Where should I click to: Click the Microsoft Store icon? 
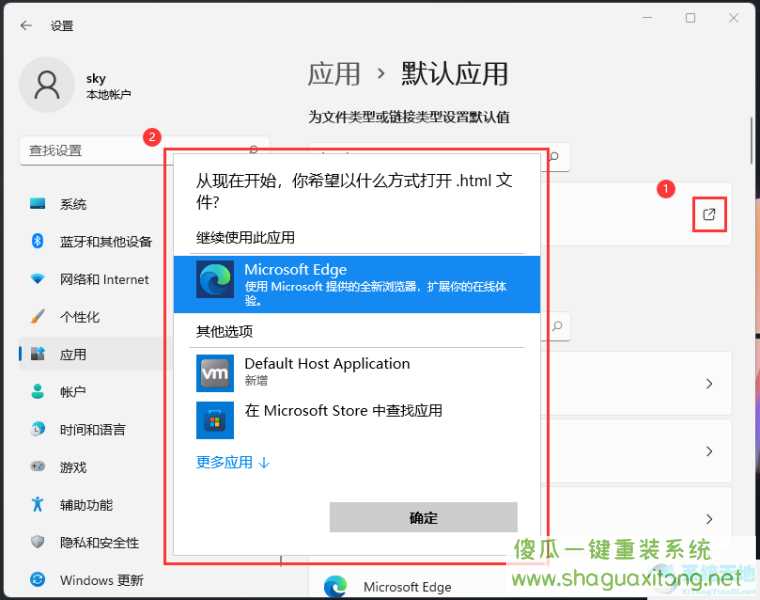pos(215,420)
